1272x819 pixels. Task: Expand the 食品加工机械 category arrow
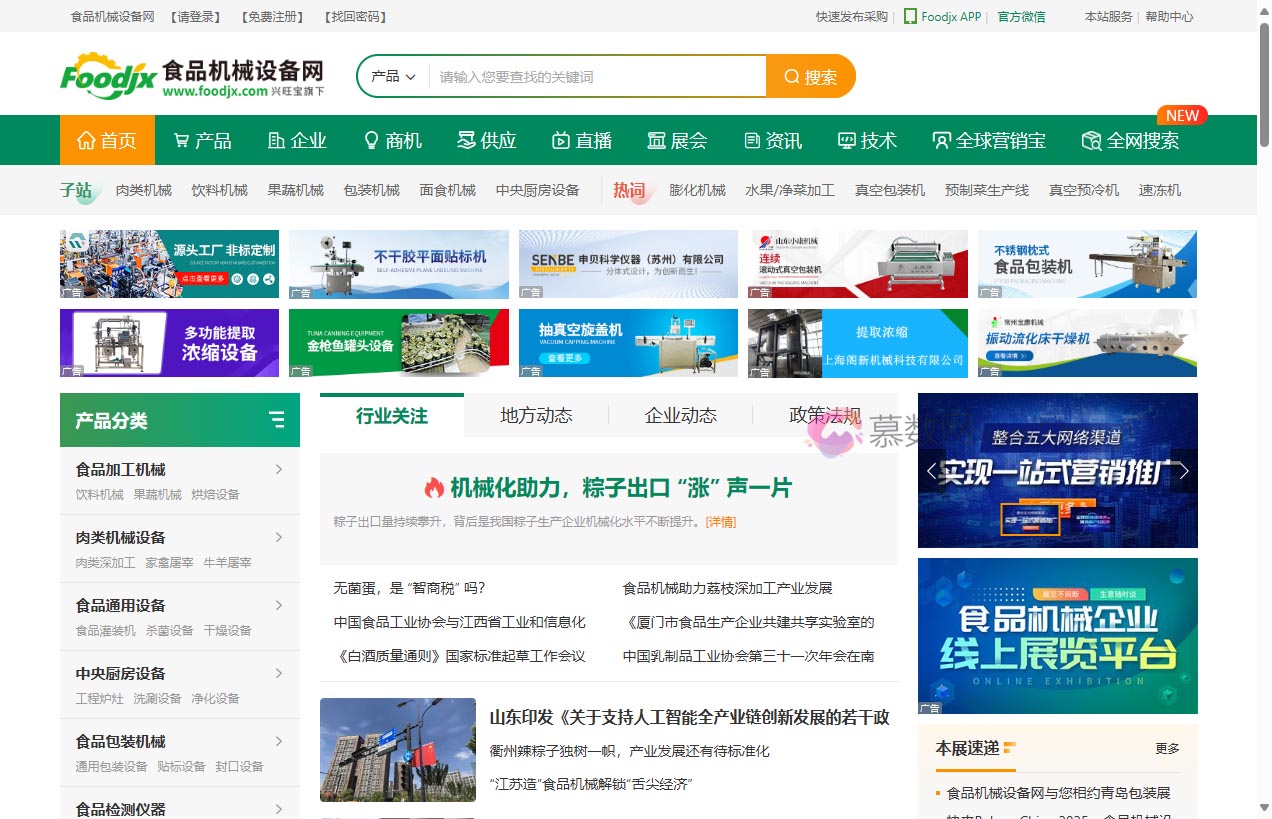click(279, 470)
